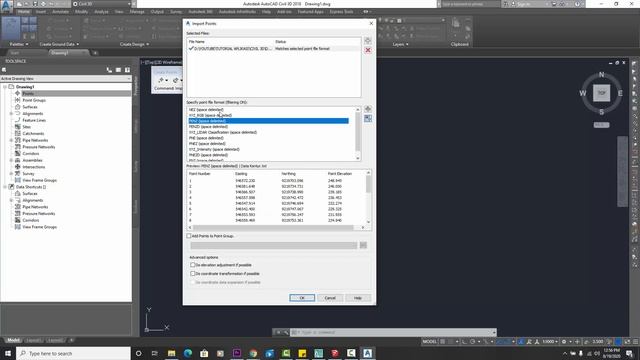Screen dimensions: 640x360
Task: Click the Surfaces icon under Drawing1
Action: 18,107
